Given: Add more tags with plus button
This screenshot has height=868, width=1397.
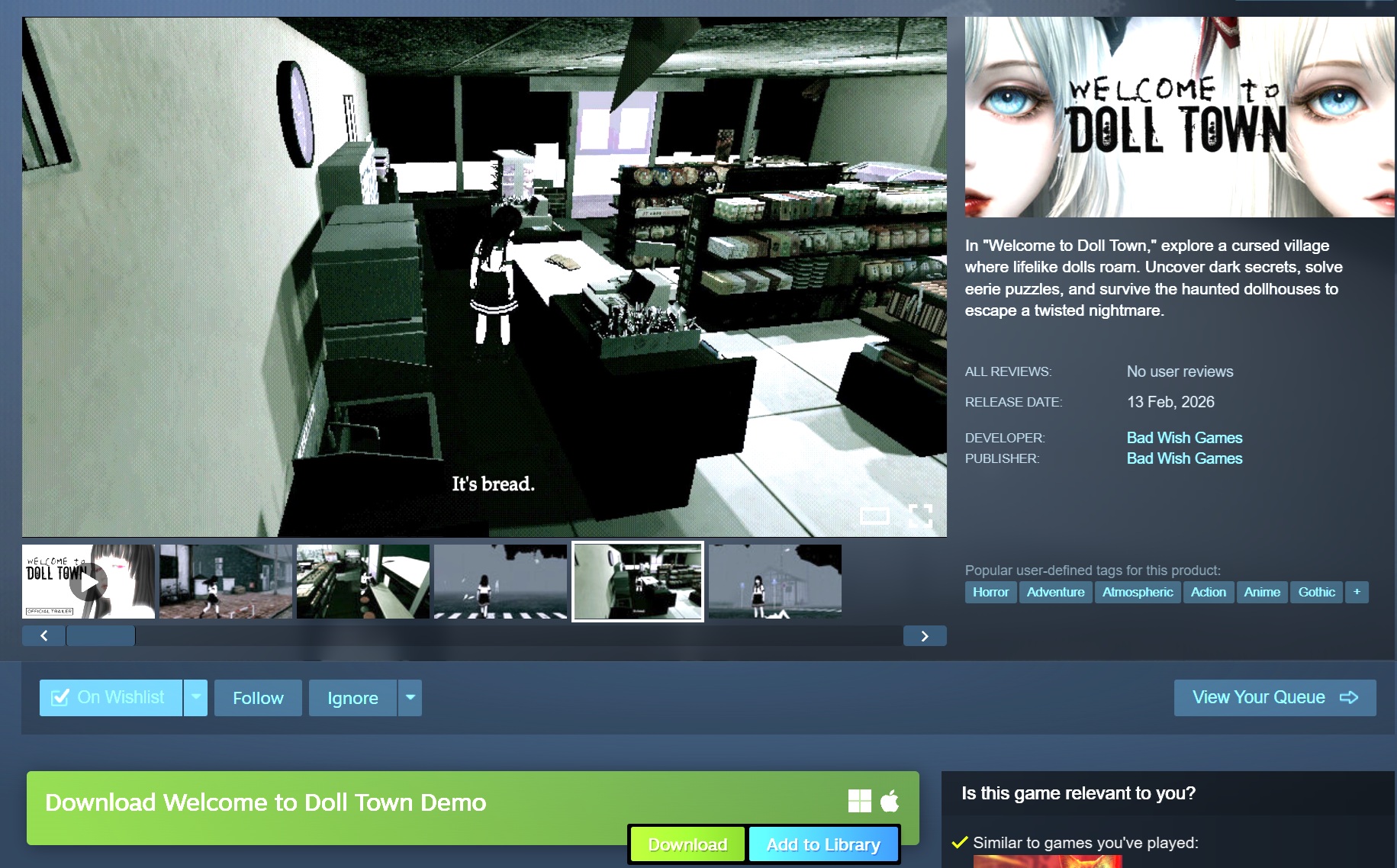Looking at the screenshot, I should pos(1357,592).
